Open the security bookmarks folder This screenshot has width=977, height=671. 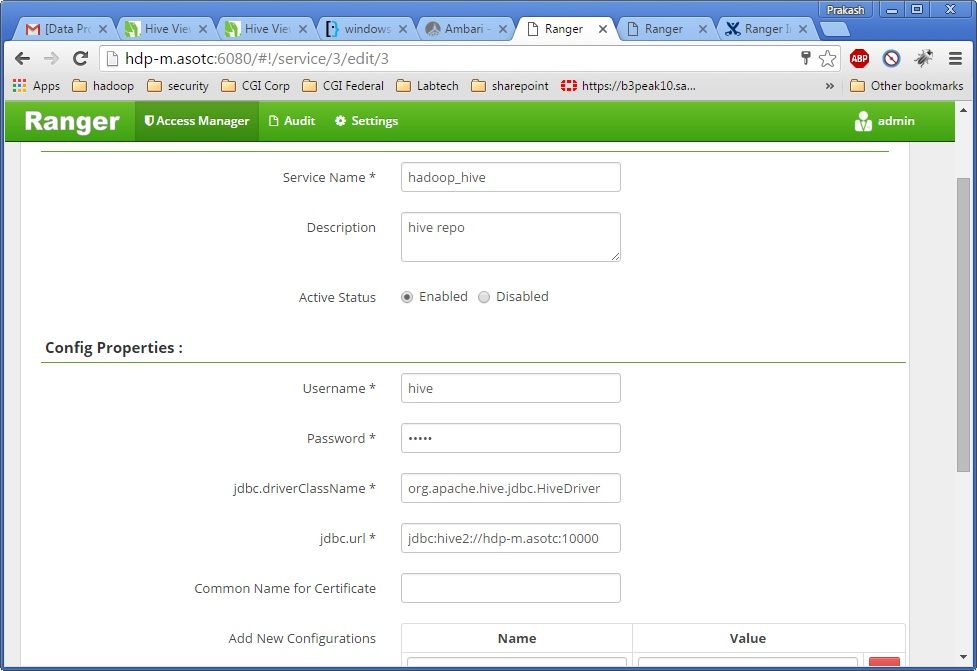pyautogui.click(x=178, y=86)
